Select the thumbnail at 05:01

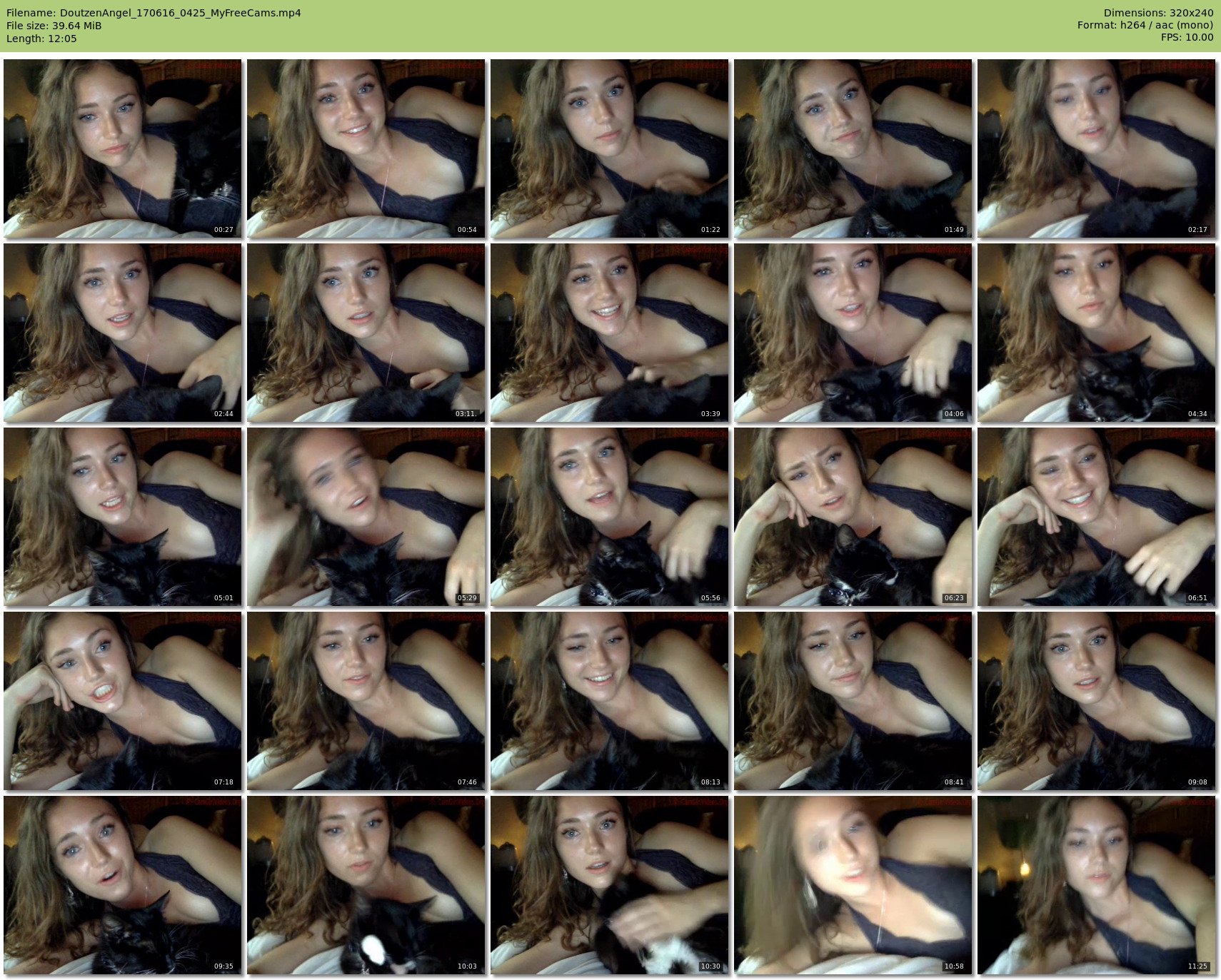123,517
